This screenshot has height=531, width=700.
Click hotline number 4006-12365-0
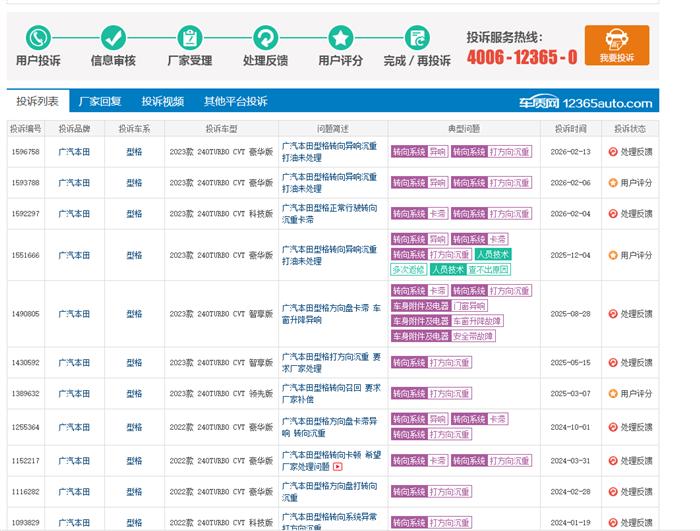(x=522, y=57)
